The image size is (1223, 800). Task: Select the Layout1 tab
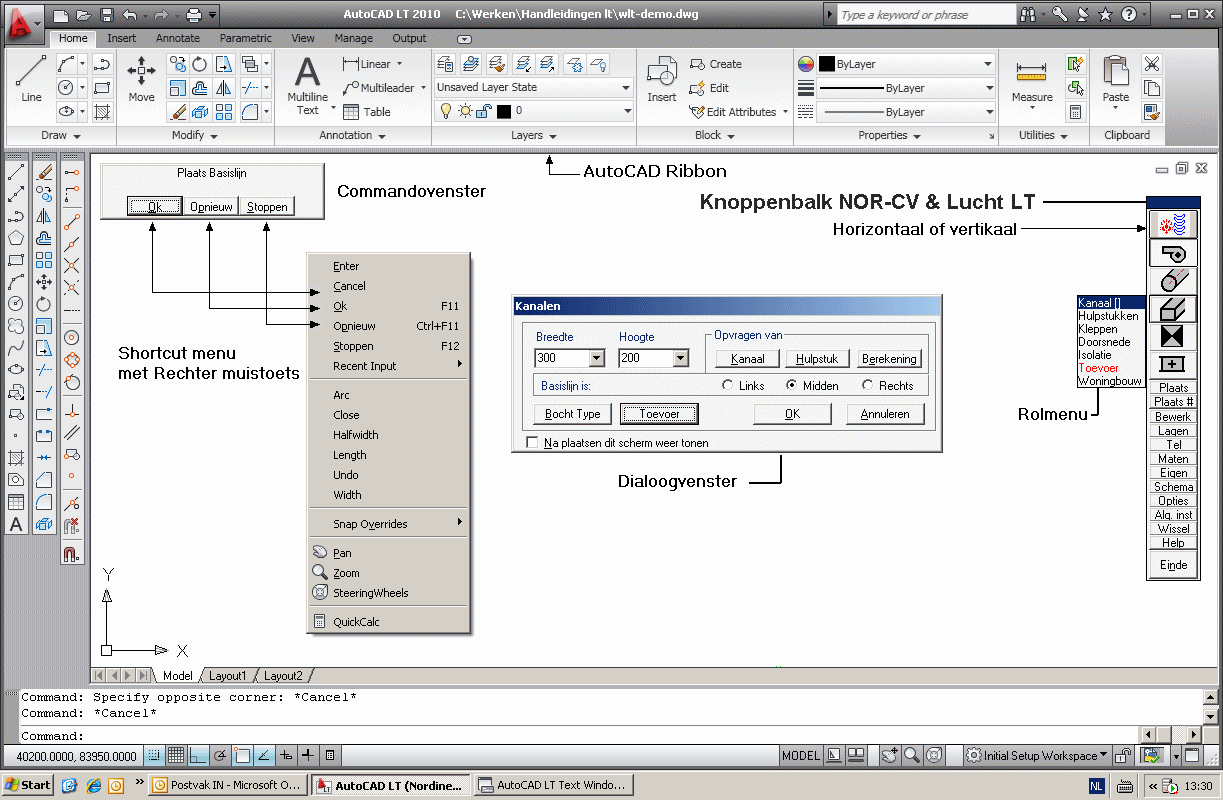point(228,676)
